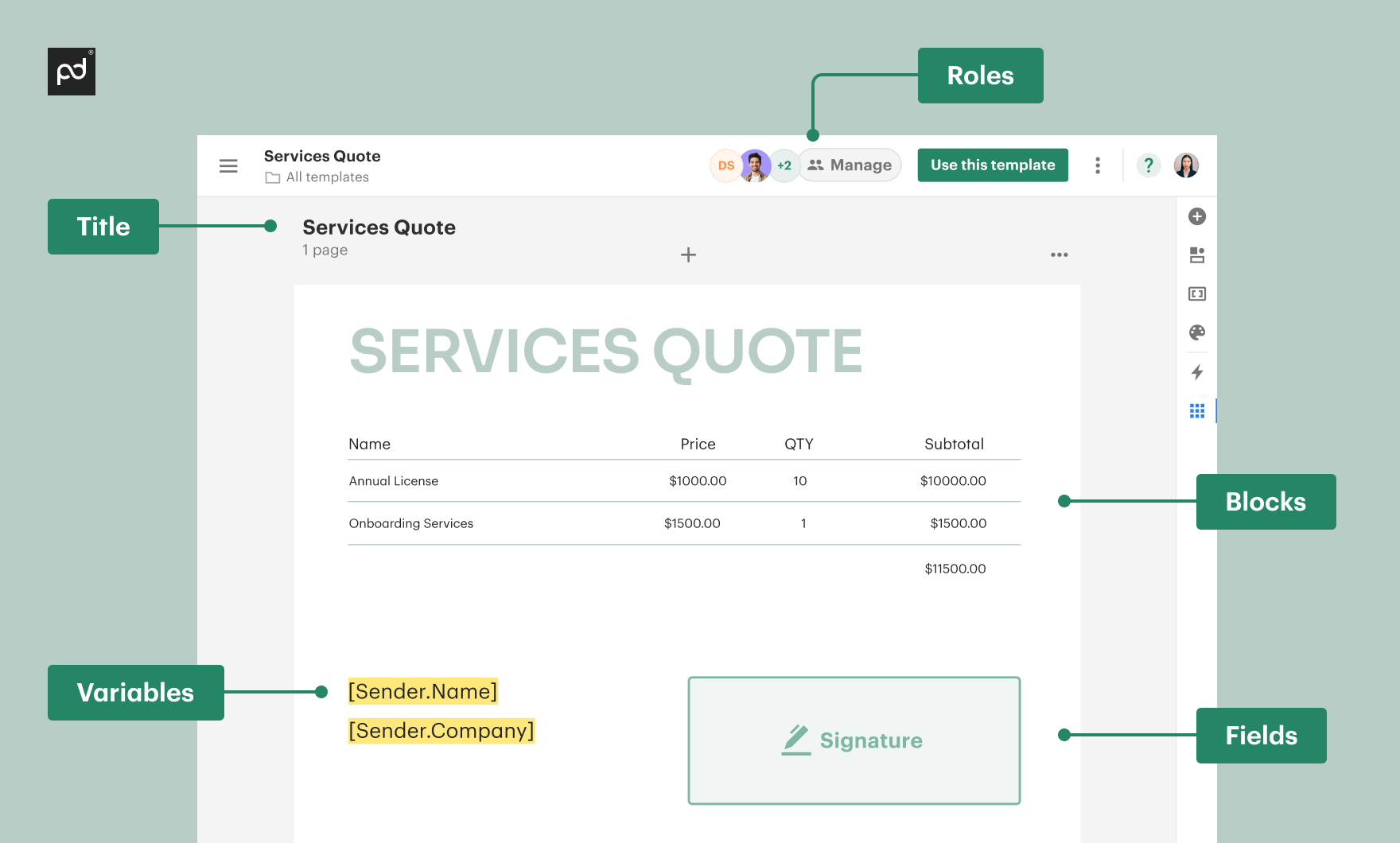The image size is (1400, 843).
Task: Click the automations lightning icon
Action: (x=1196, y=372)
